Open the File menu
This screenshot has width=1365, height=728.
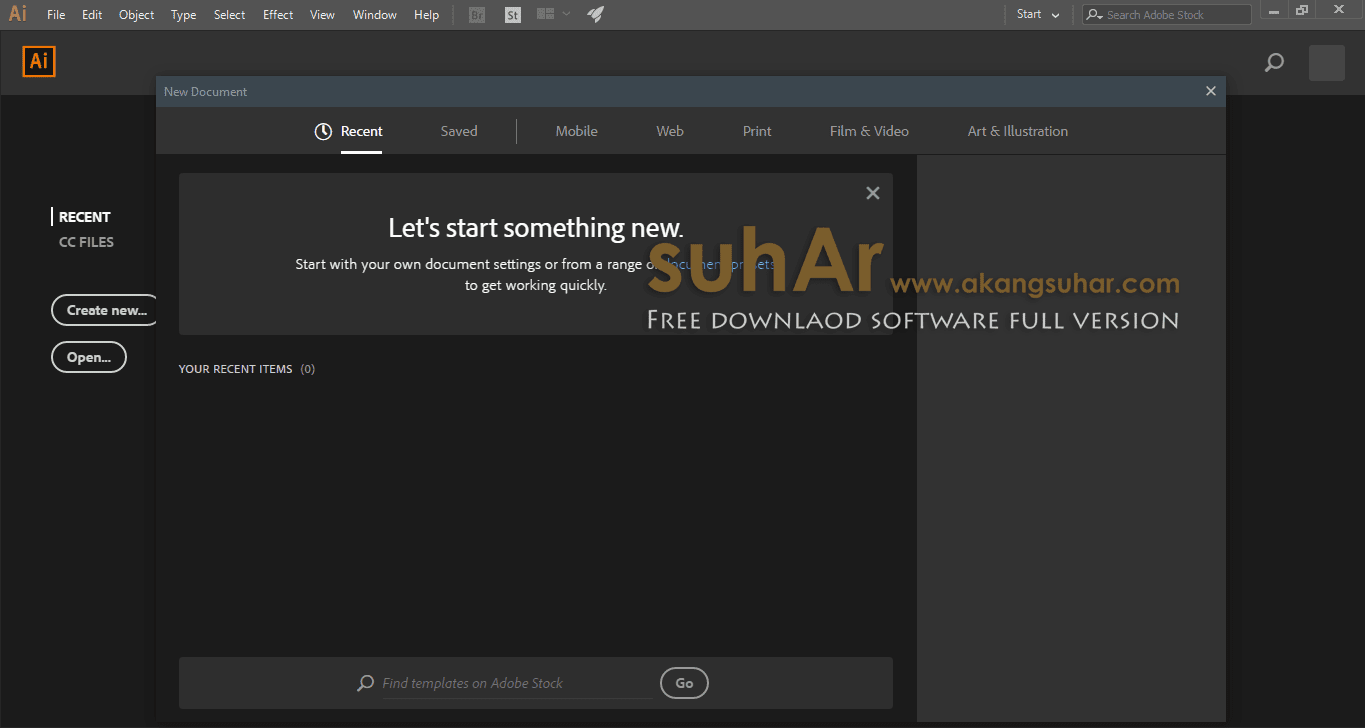pyautogui.click(x=56, y=15)
